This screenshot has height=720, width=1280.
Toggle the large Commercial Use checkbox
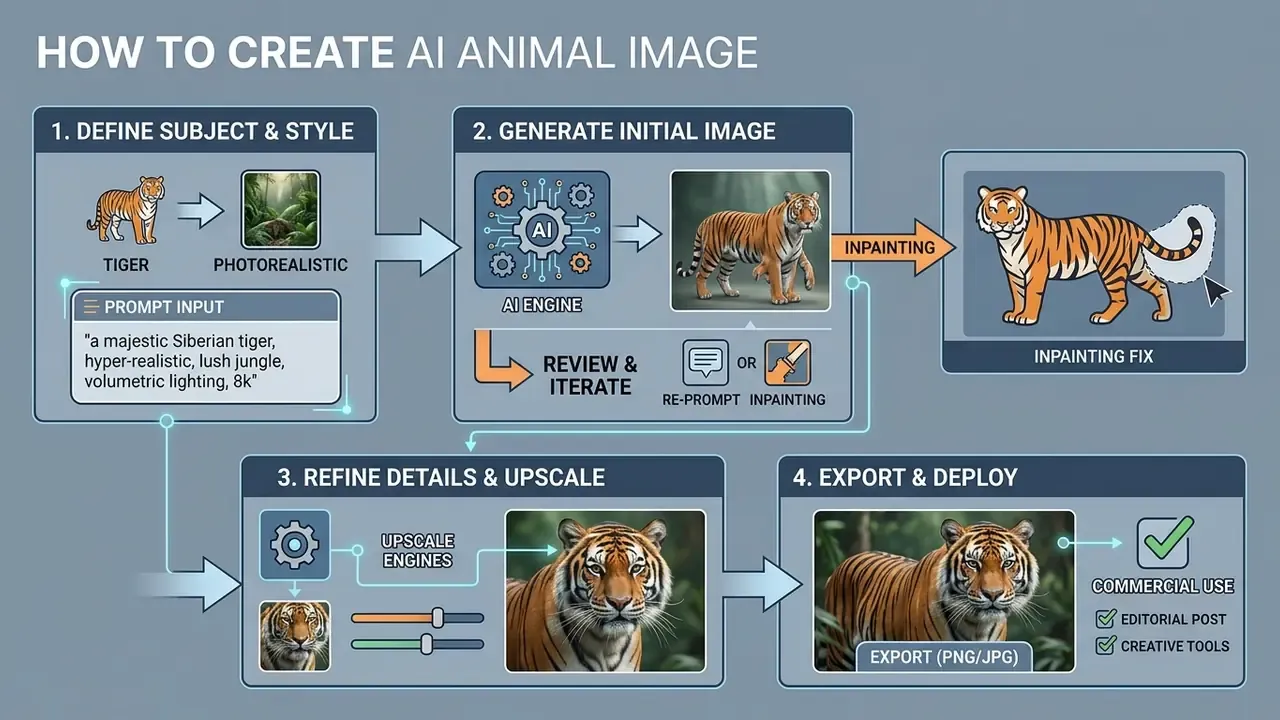(1163, 543)
